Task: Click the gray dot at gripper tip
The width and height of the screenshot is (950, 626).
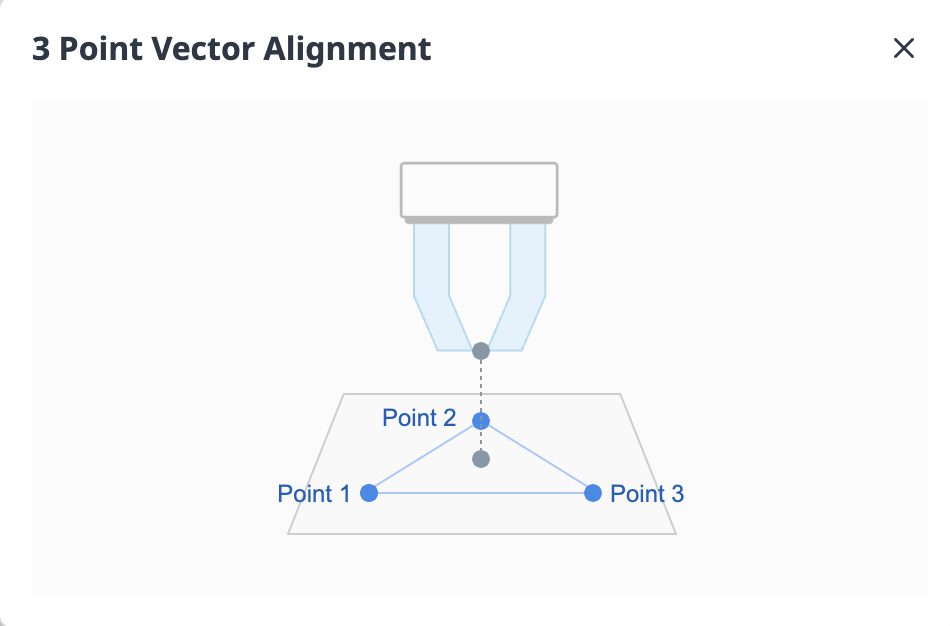Action: [x=481, y=351]
